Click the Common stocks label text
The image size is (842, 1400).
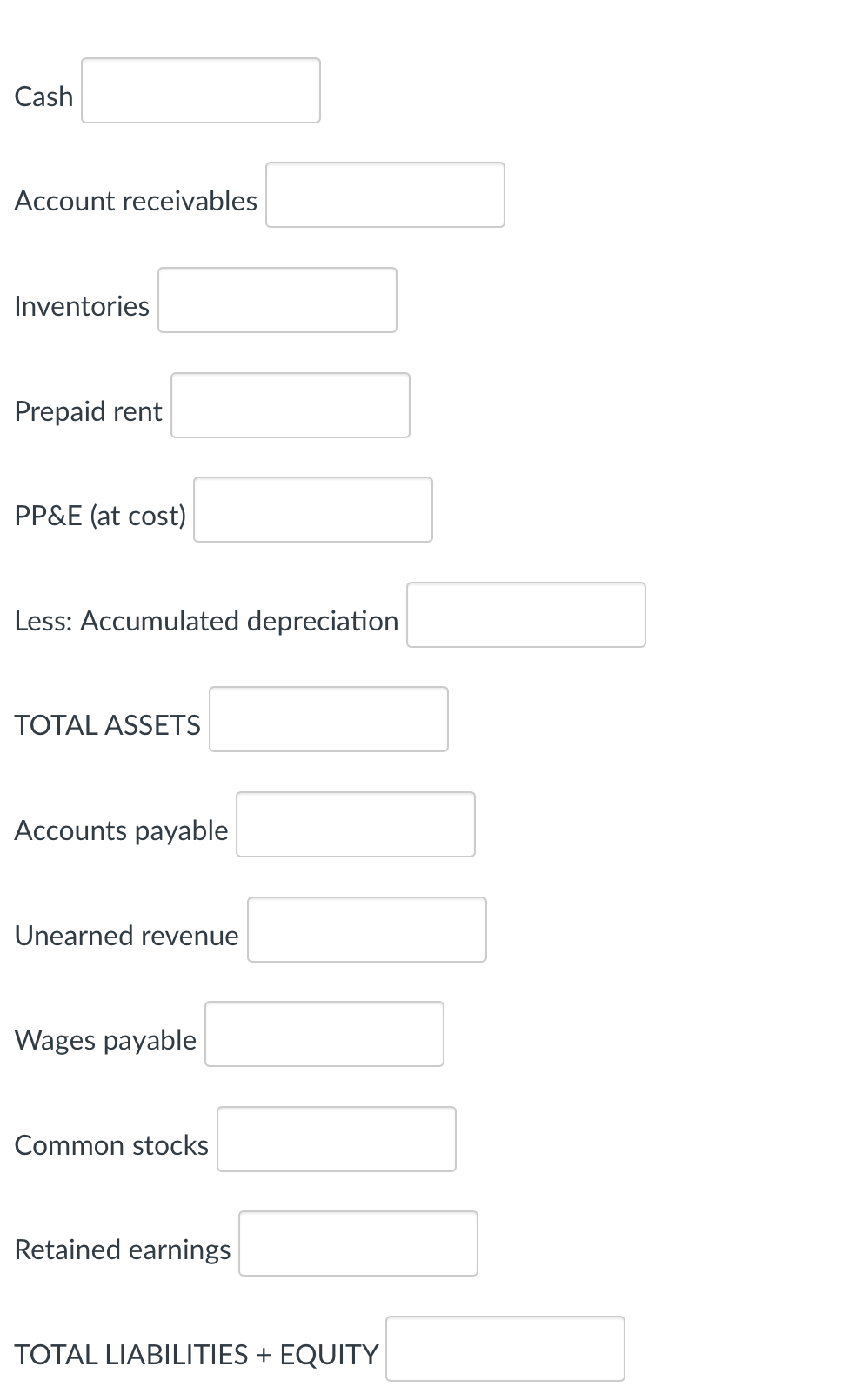pos(110,1145)
